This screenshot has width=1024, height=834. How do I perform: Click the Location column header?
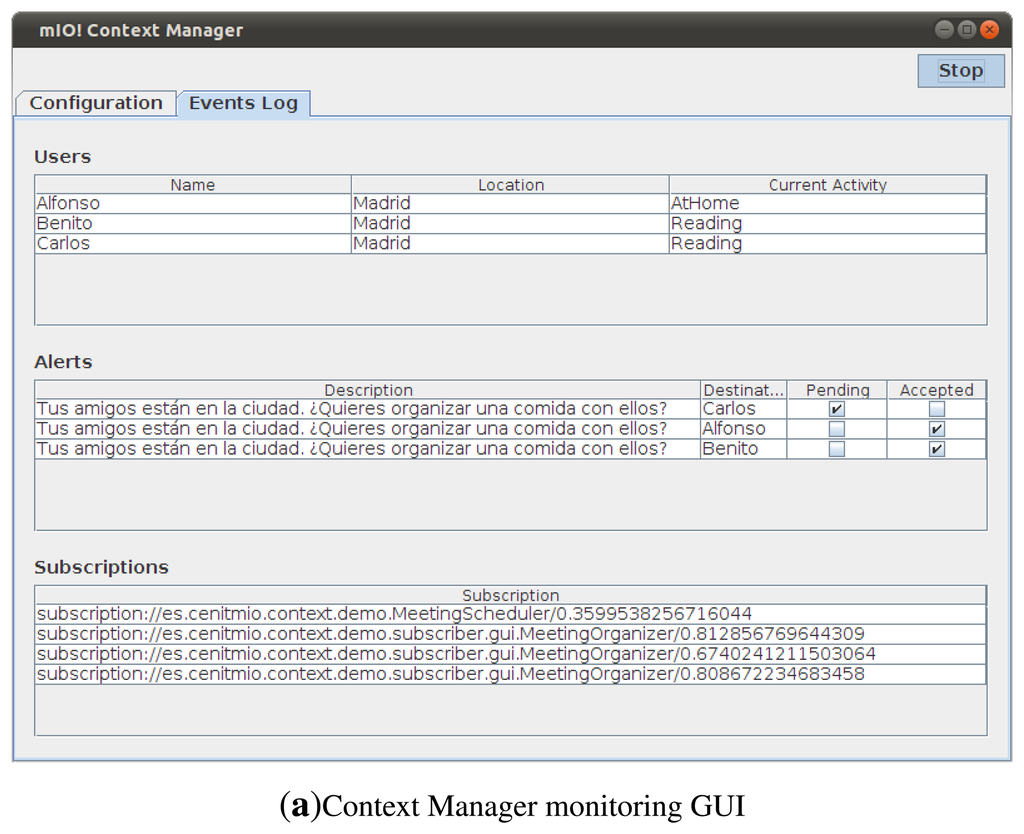point(510,185)
